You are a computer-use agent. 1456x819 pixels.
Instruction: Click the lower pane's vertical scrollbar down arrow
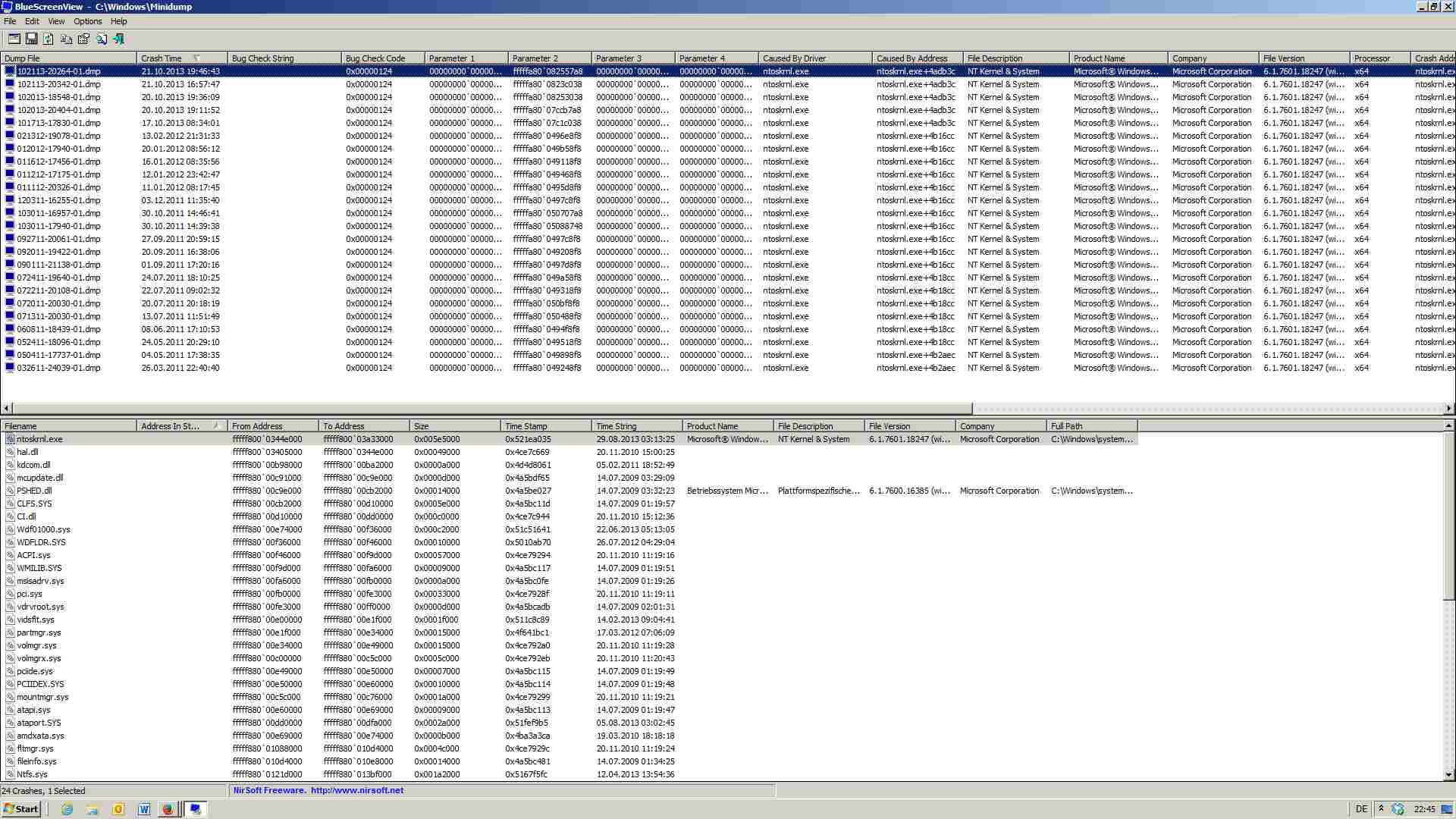[x=1448, y=775]
